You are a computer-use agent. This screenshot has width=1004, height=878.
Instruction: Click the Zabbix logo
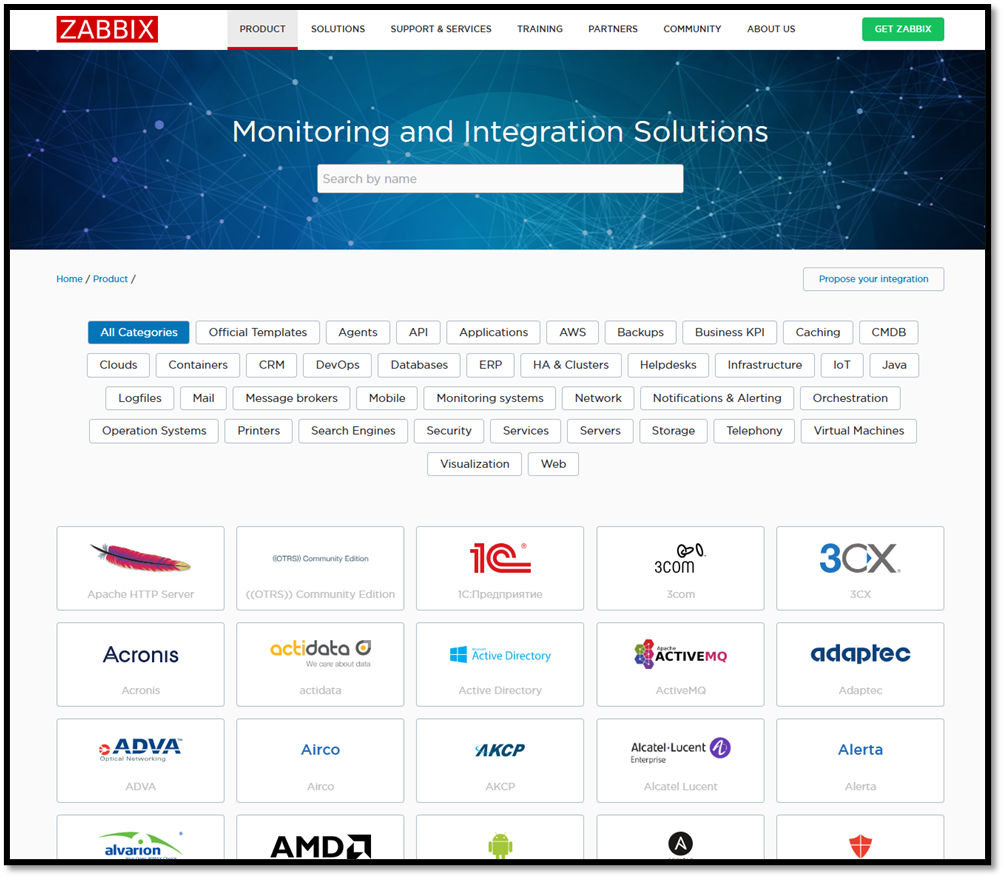coord(107,29)
